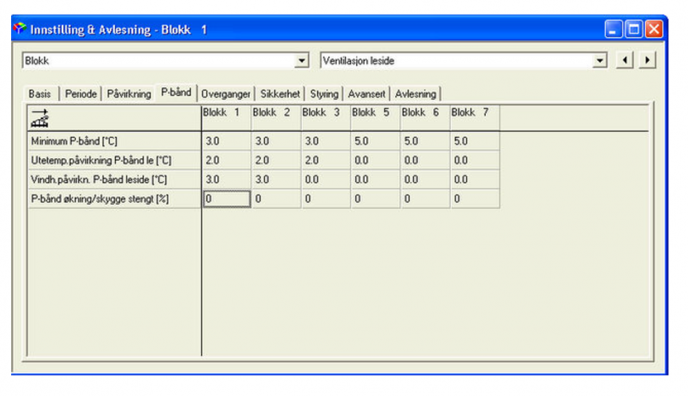Select the Avansert tab
688x396 pixels.
tap(366, 94)
